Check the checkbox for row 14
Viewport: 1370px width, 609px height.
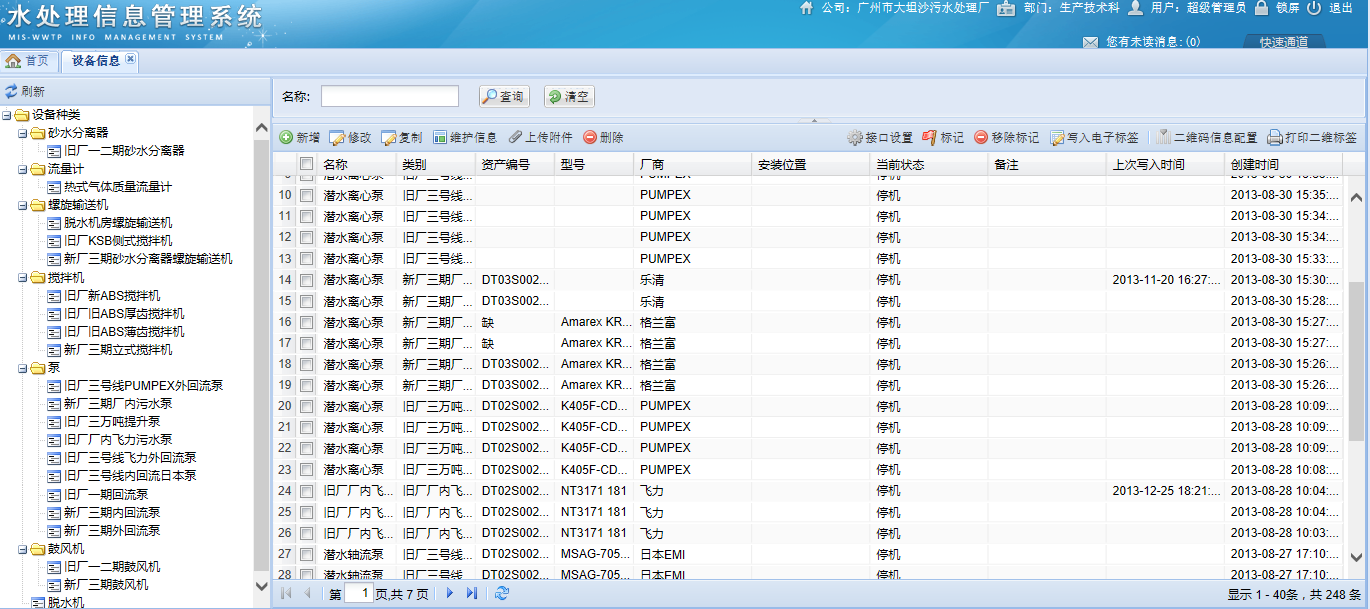(x=307, y=280)
